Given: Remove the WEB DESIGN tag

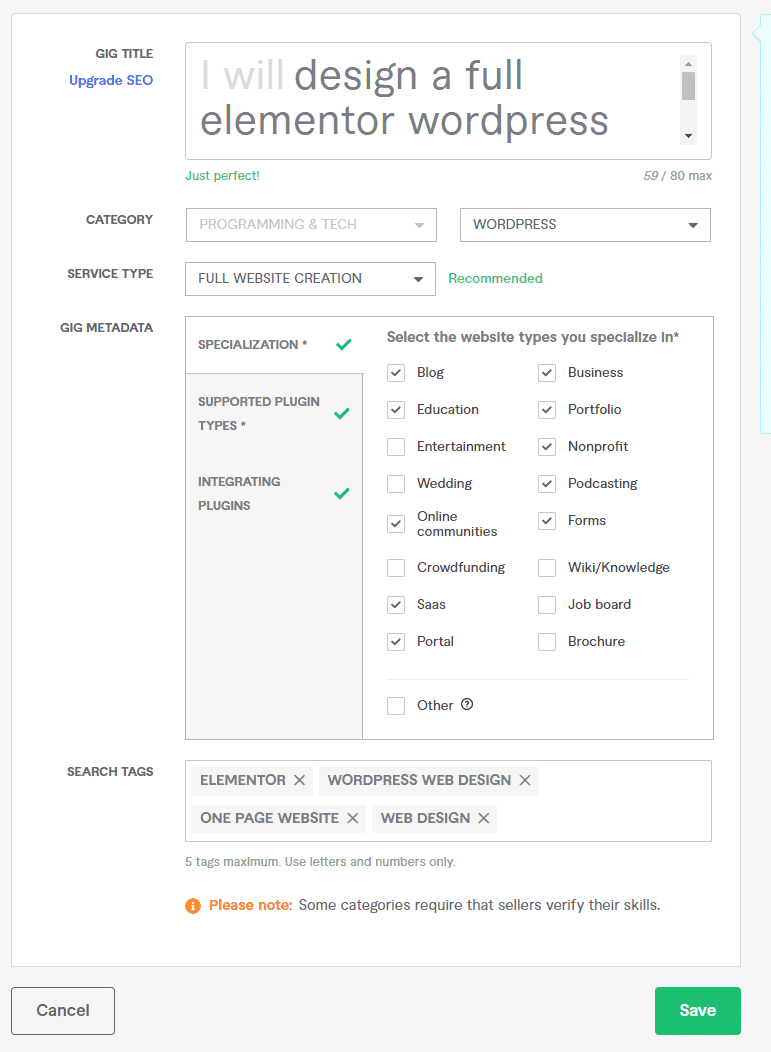Looking at the screenshot, I should coord(483,819).
